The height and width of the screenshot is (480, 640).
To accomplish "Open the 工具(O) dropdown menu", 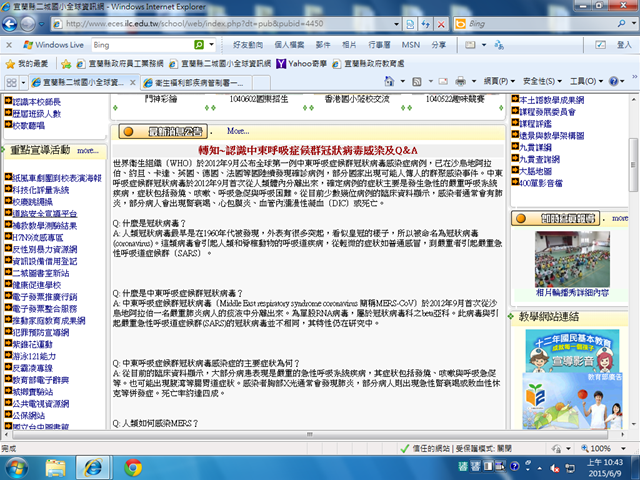I will coord(587,81).
